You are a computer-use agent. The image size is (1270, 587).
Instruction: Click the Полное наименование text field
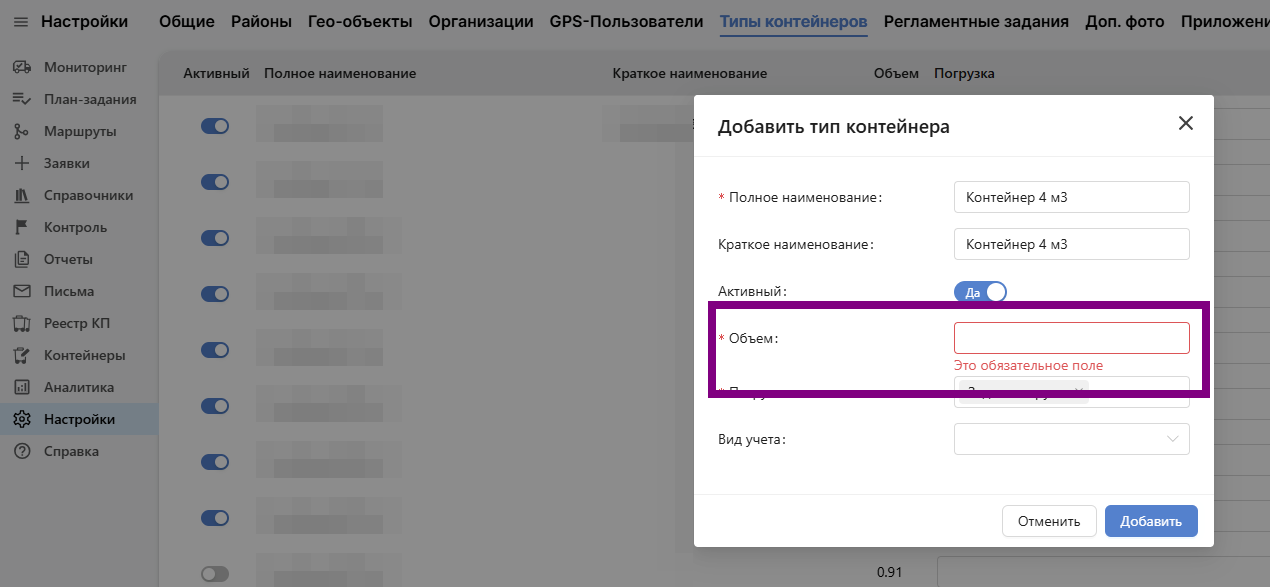[x=1071, y=197]
